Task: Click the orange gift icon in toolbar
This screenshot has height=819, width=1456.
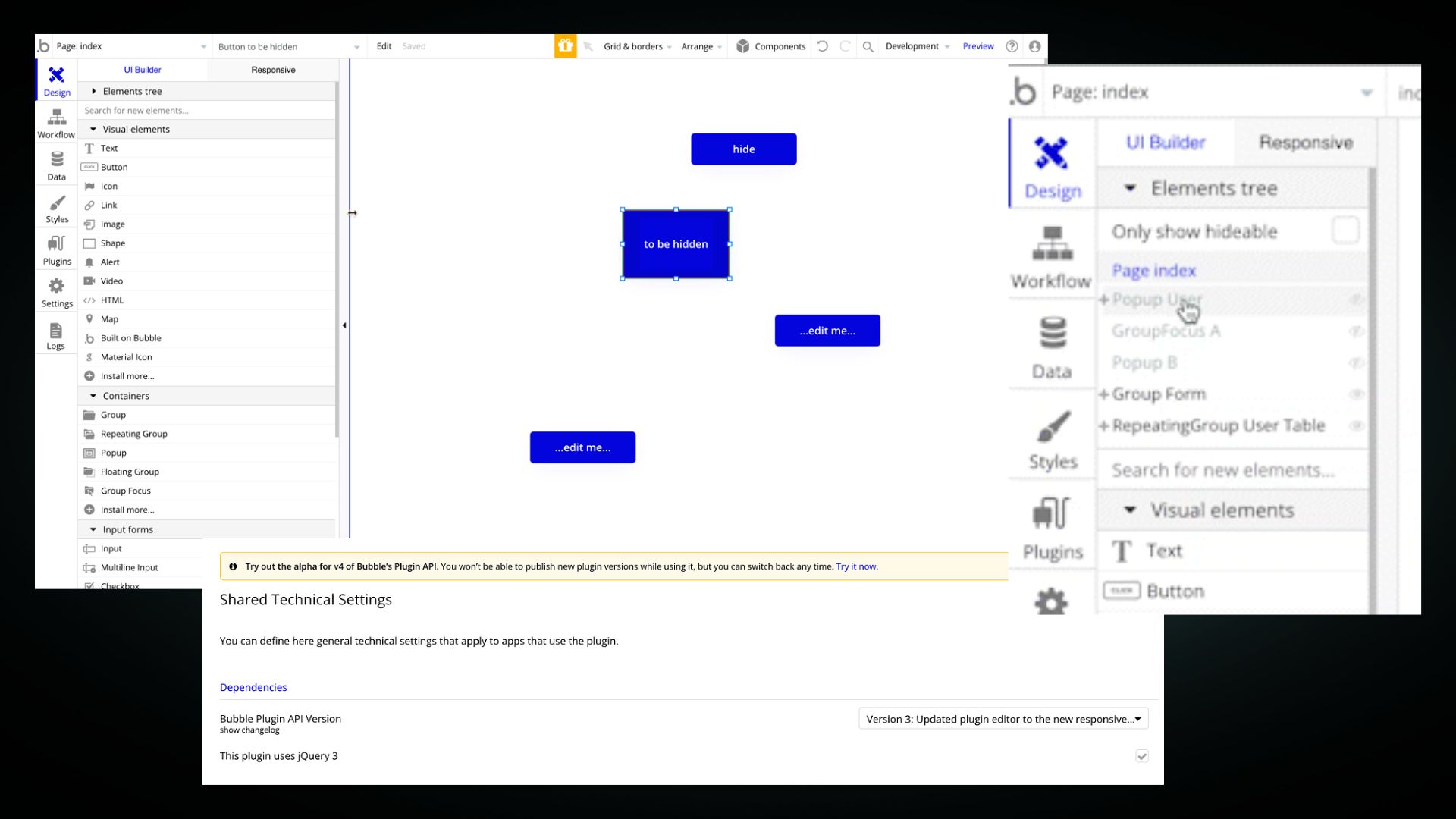Action: click(565, 46)
